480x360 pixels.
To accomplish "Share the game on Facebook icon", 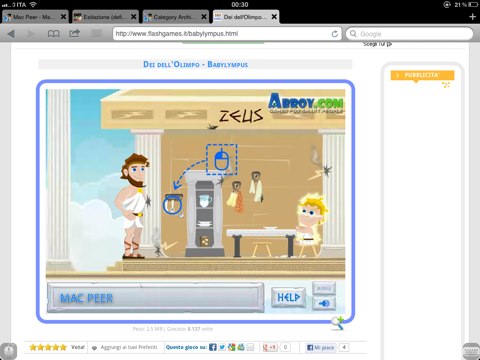I will (x=213, y=347).
